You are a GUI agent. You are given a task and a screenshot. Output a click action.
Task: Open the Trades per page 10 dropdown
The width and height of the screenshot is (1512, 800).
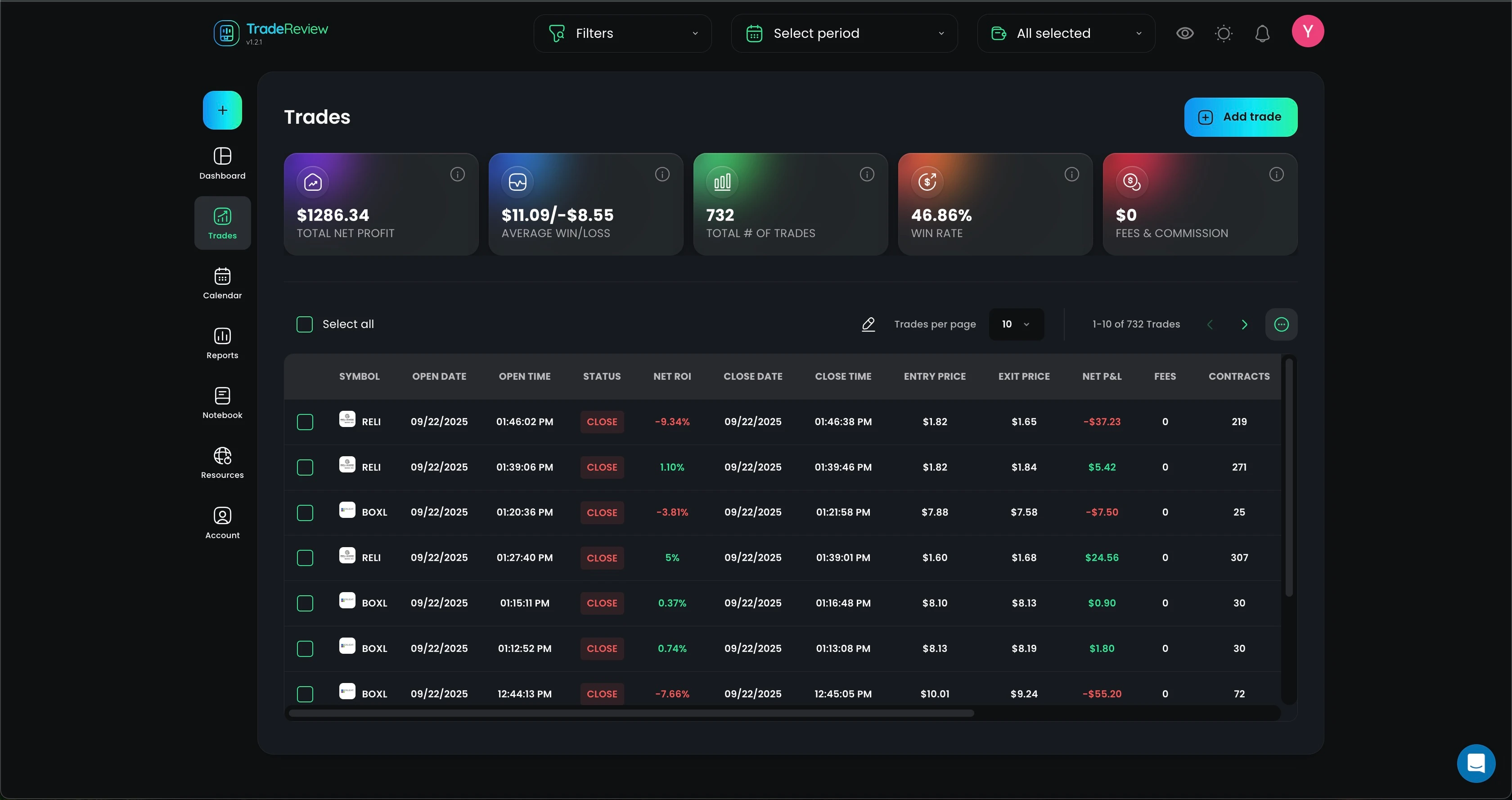coord(1016,324)
